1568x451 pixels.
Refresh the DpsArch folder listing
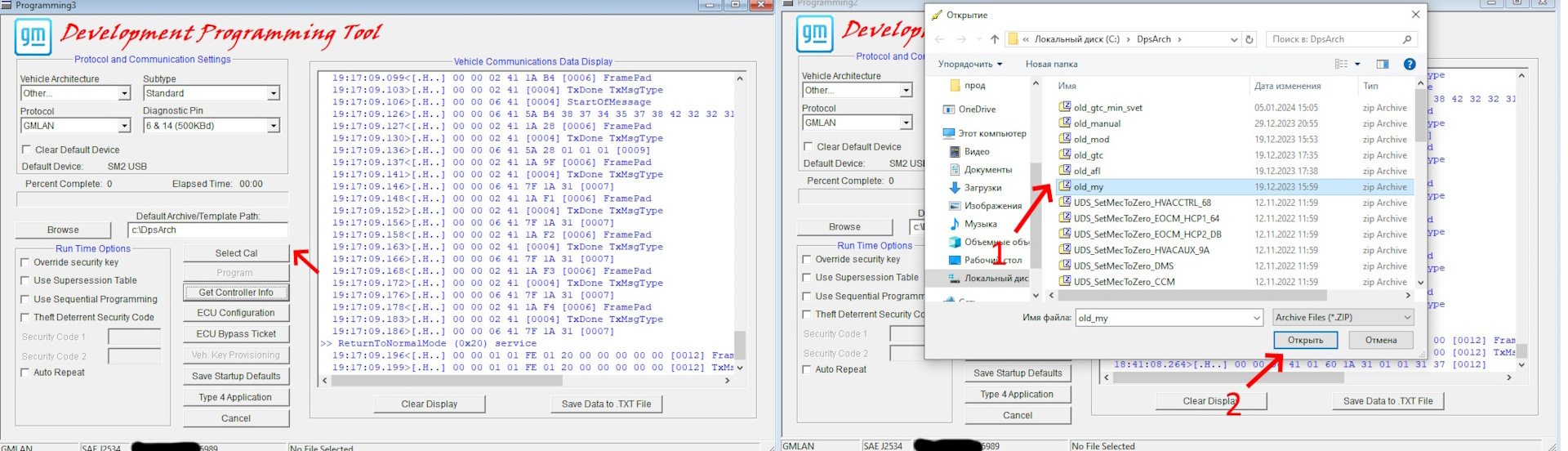point(1249,39)
